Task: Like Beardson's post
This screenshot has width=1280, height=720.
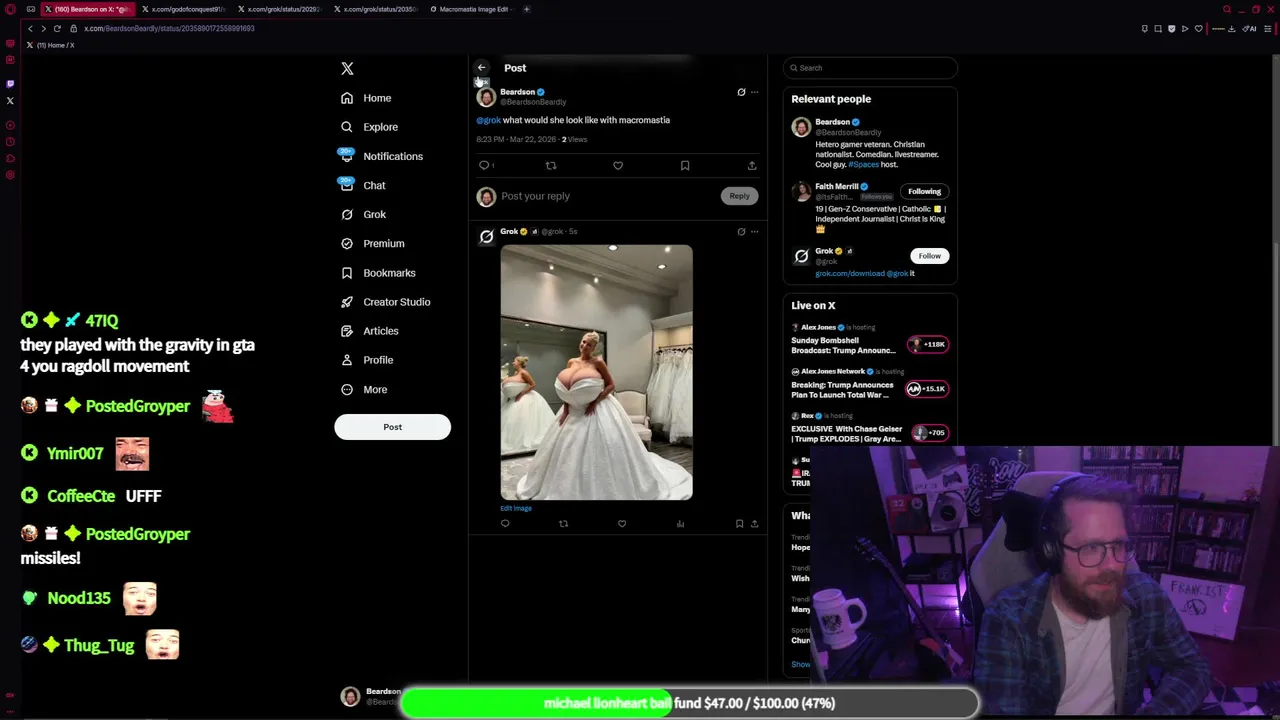Action: (x=618, y=165)
